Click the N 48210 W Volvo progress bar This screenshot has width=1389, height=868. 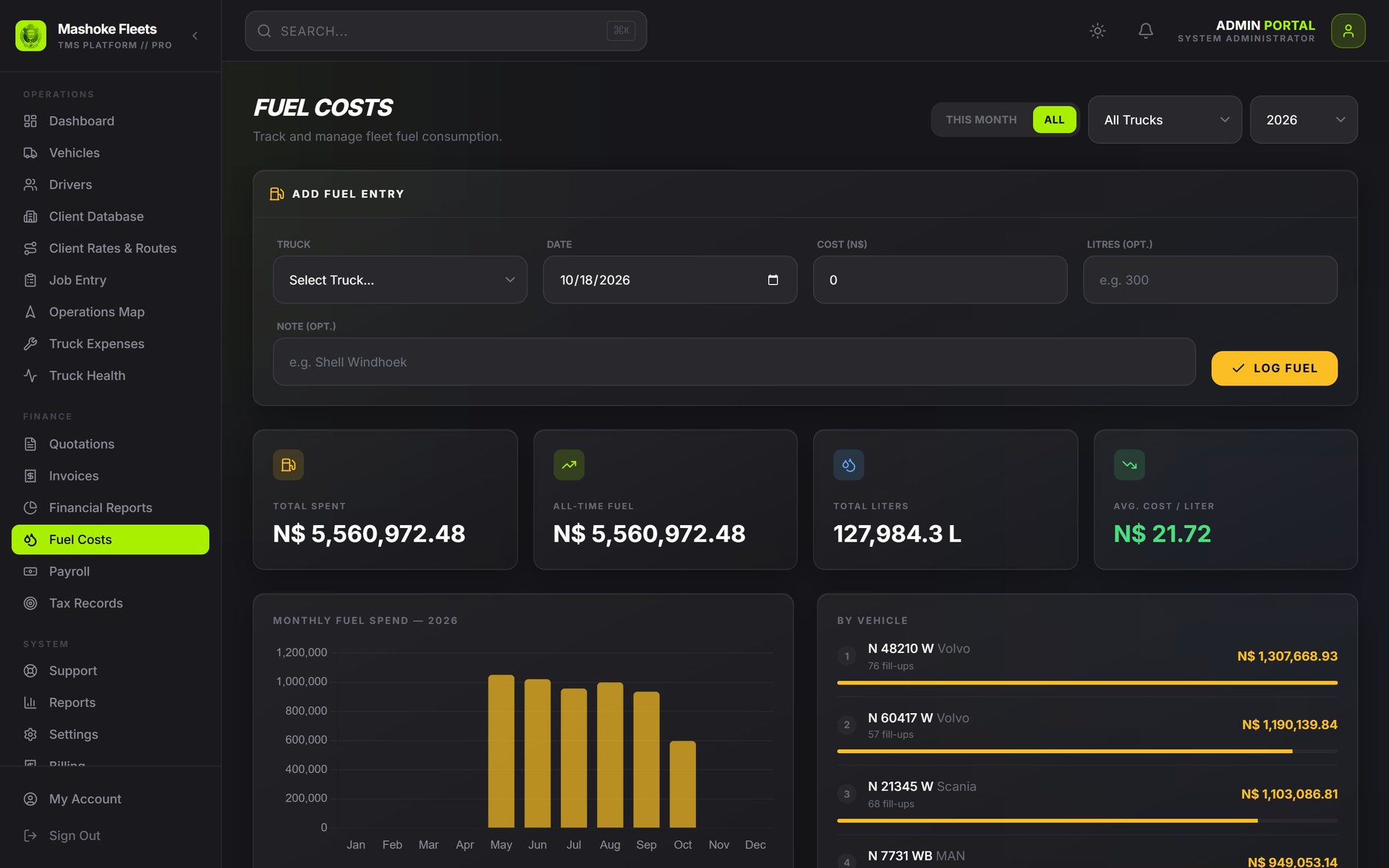pos(1087,682)
